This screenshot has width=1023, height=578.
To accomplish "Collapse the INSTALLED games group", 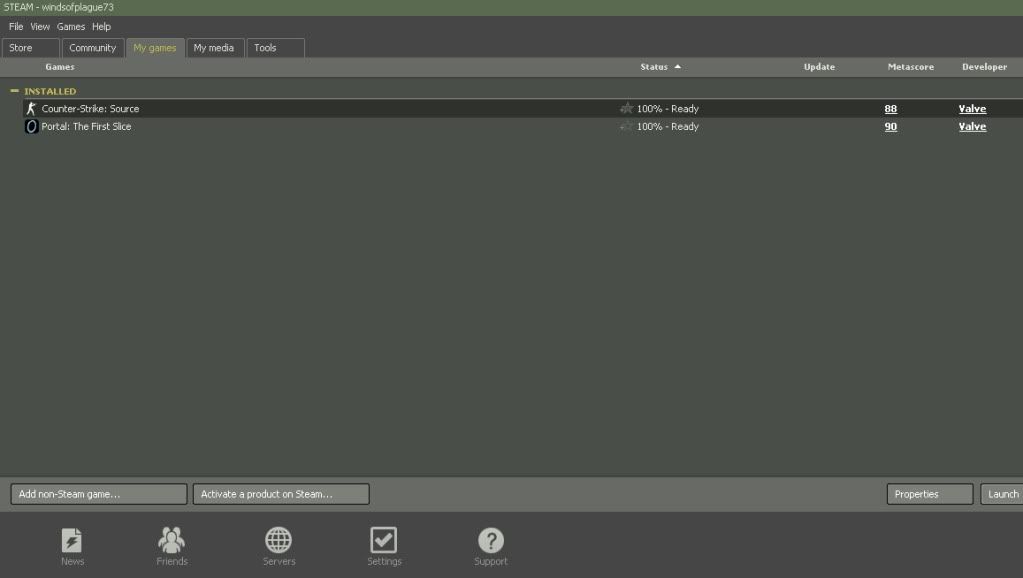I will point(14,91).
